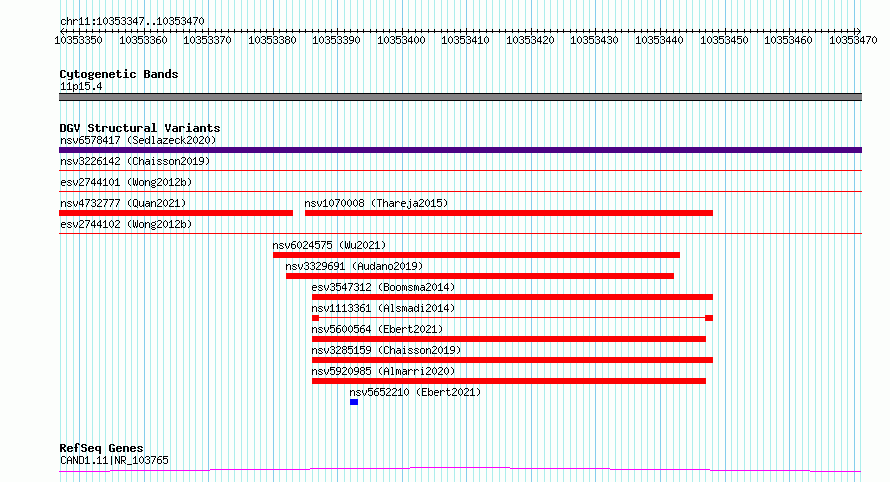Click ruler position 10353470

coord(853,40)
